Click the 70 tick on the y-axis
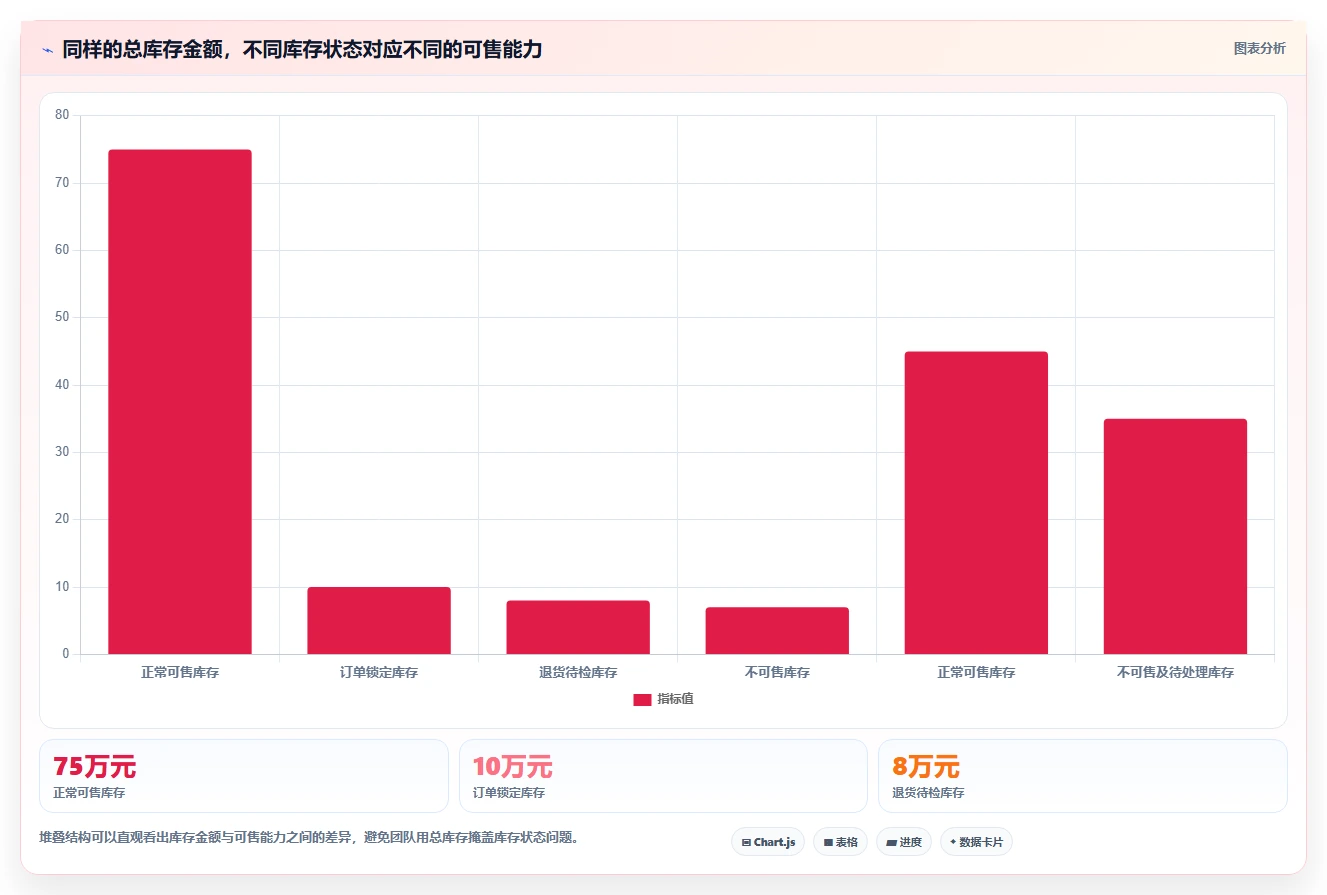Viewport: 1327px width, 895px height. pos(62,183)
